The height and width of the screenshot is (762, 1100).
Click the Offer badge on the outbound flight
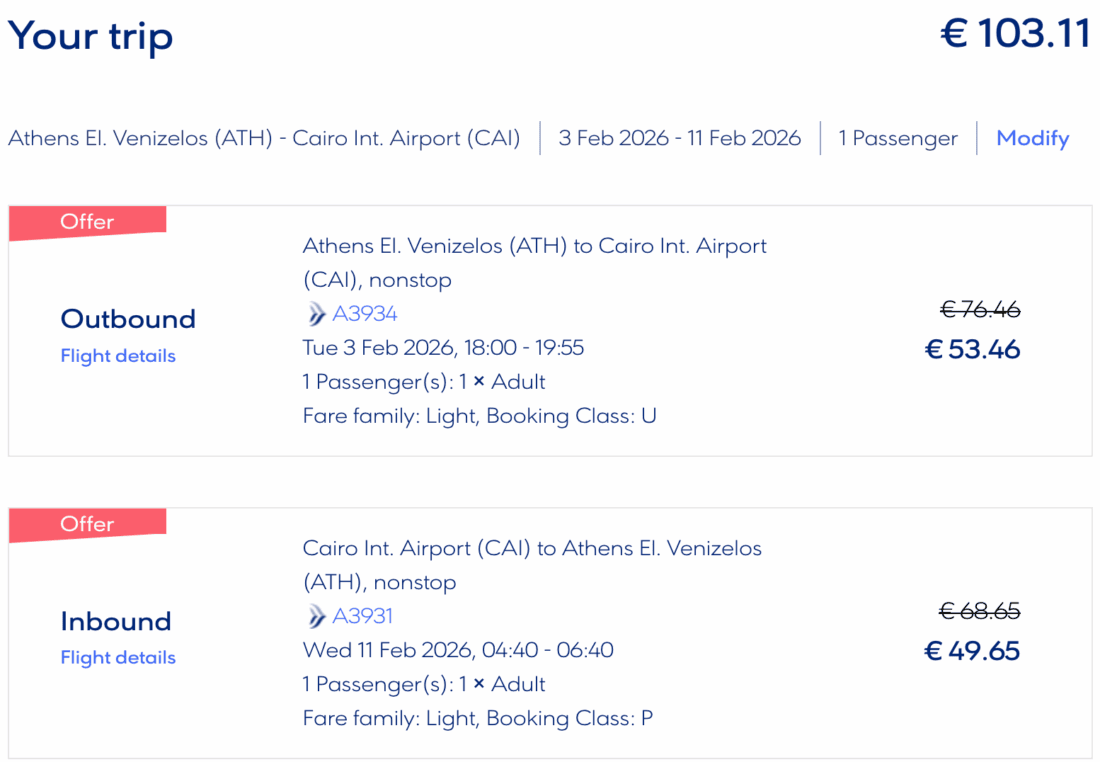click(x=87, y=222)
